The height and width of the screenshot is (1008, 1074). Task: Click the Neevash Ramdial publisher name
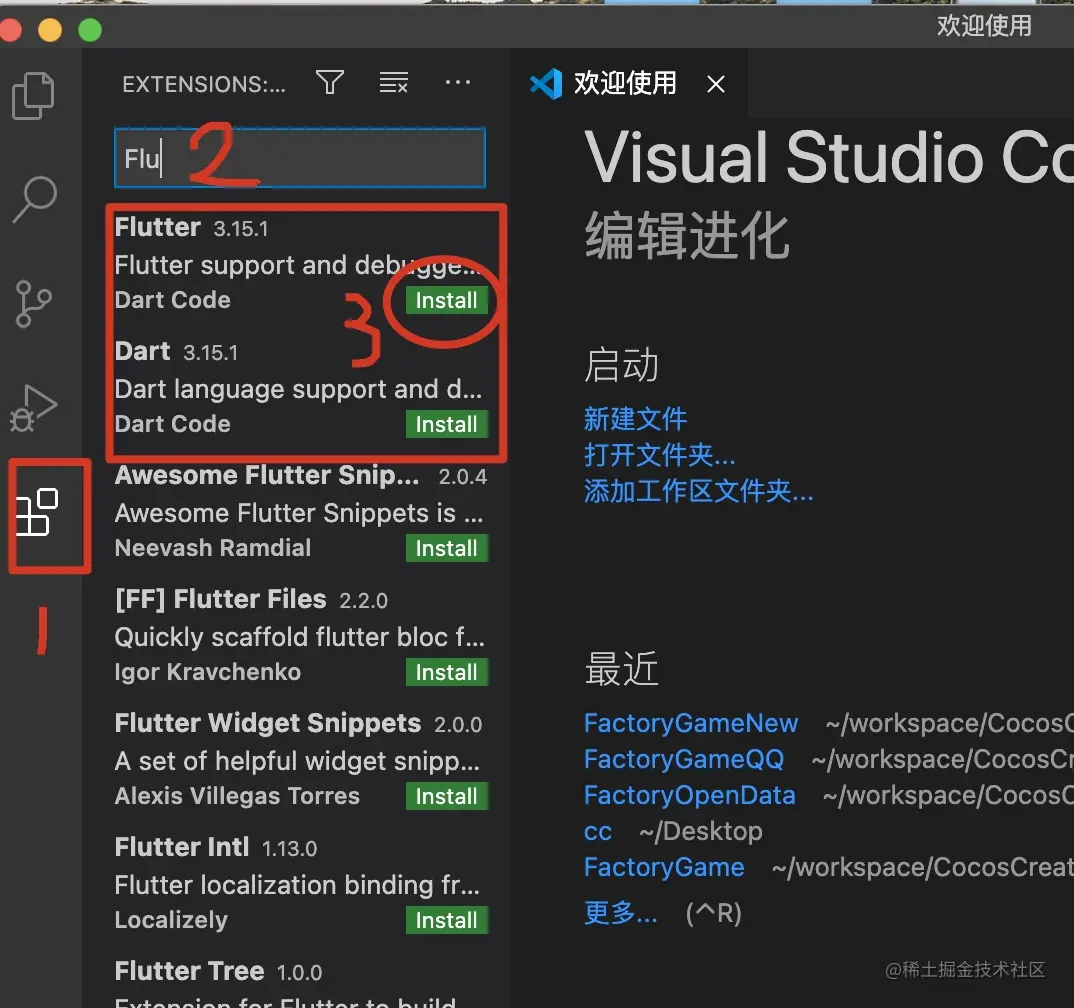[213, 548]
